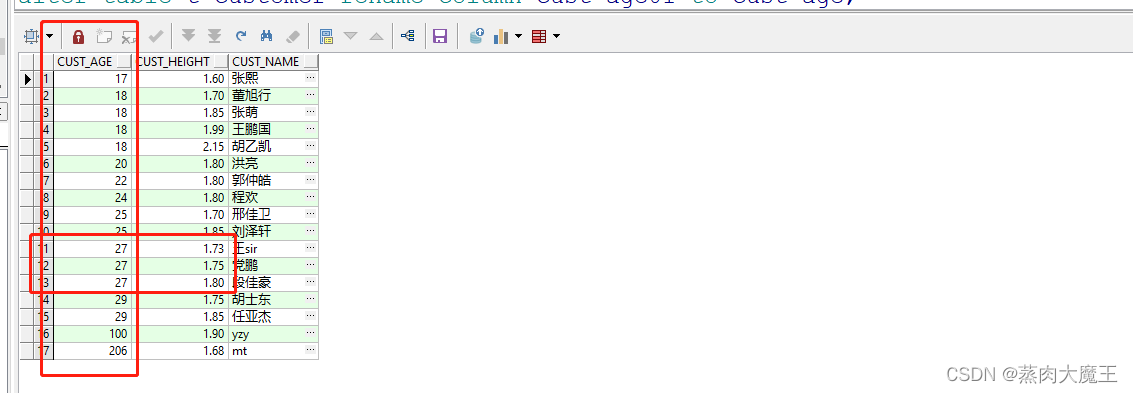Select the height cell 2.15

coord(181,146)
